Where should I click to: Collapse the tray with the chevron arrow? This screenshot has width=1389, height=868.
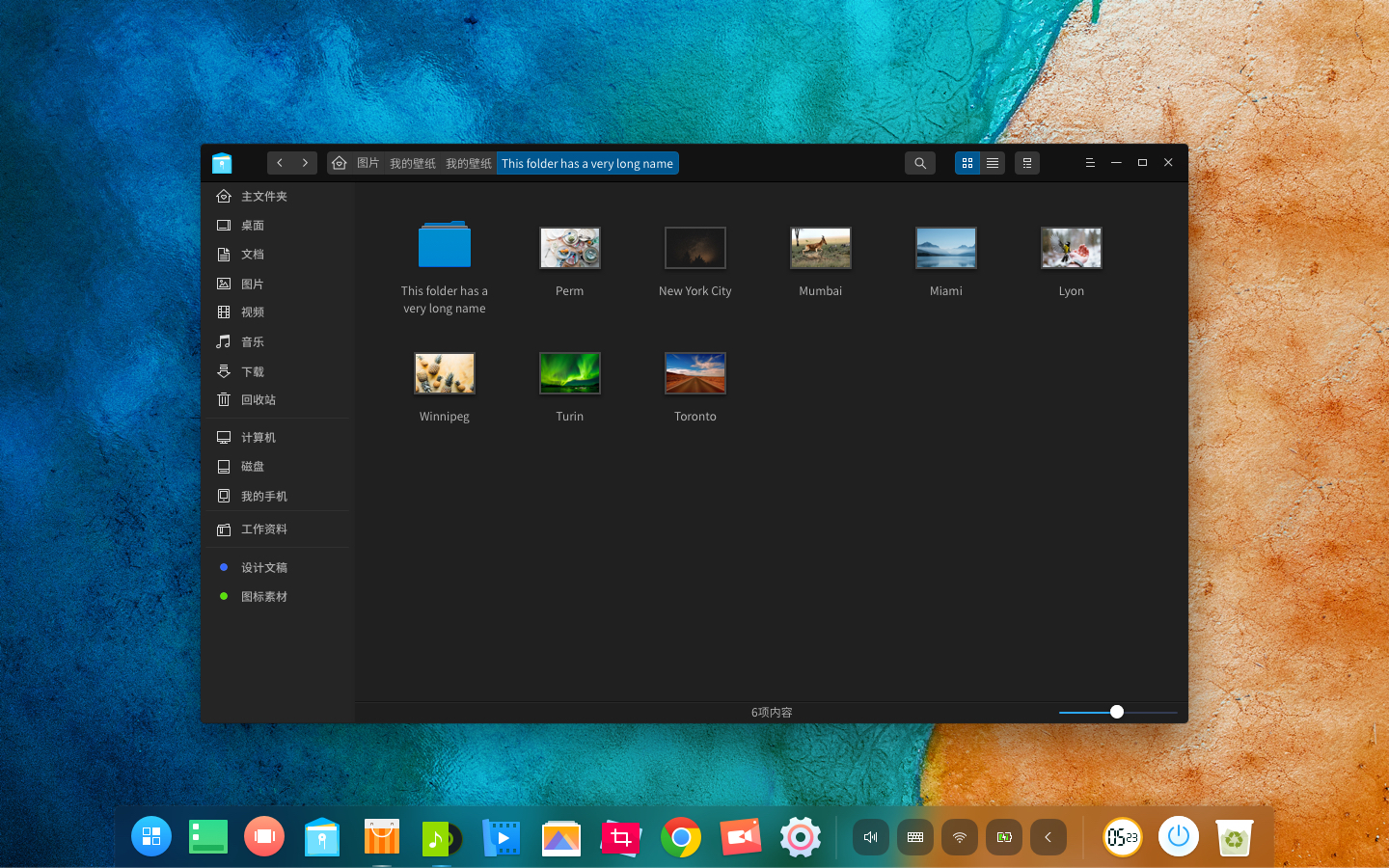(x=1048, y=837)
